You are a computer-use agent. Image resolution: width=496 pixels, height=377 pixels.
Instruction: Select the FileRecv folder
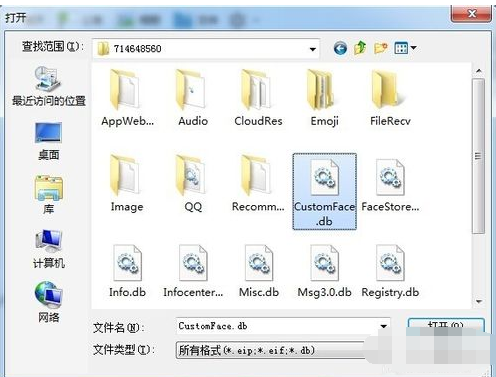pyautogui.click(x=390, y=98)
